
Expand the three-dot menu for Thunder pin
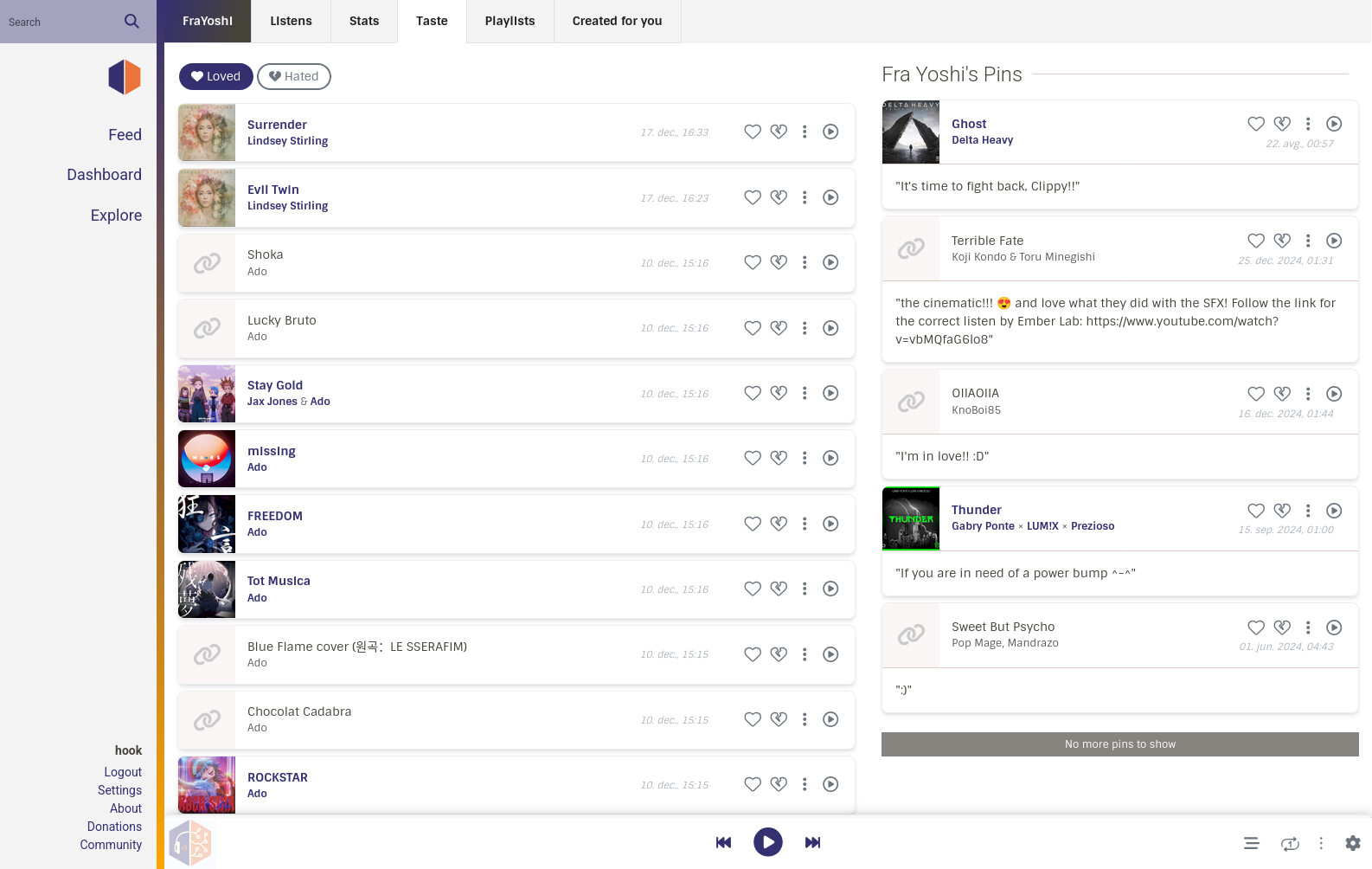click(x=1308, y=511)
